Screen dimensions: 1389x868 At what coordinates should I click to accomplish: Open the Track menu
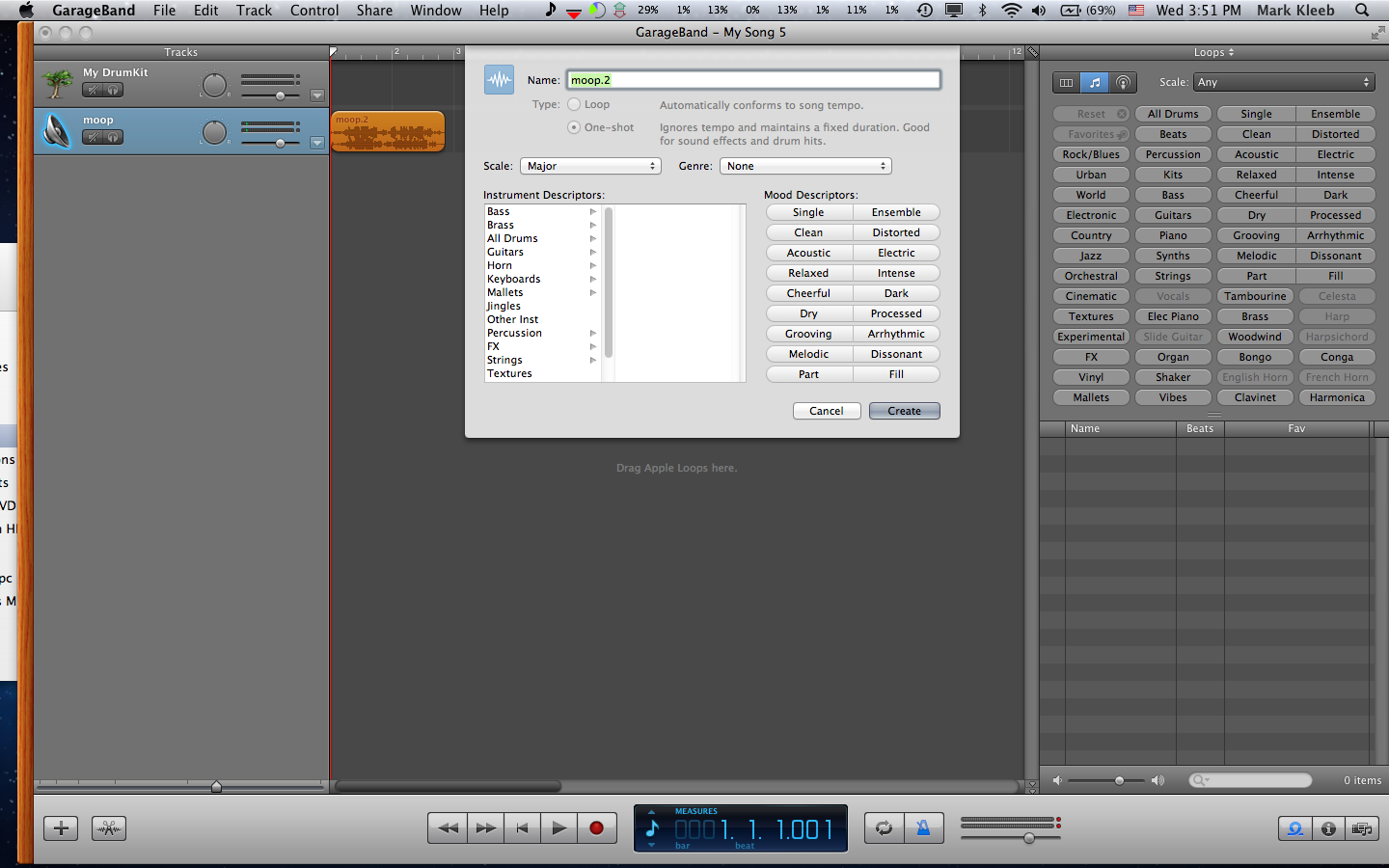click(254, 11)
